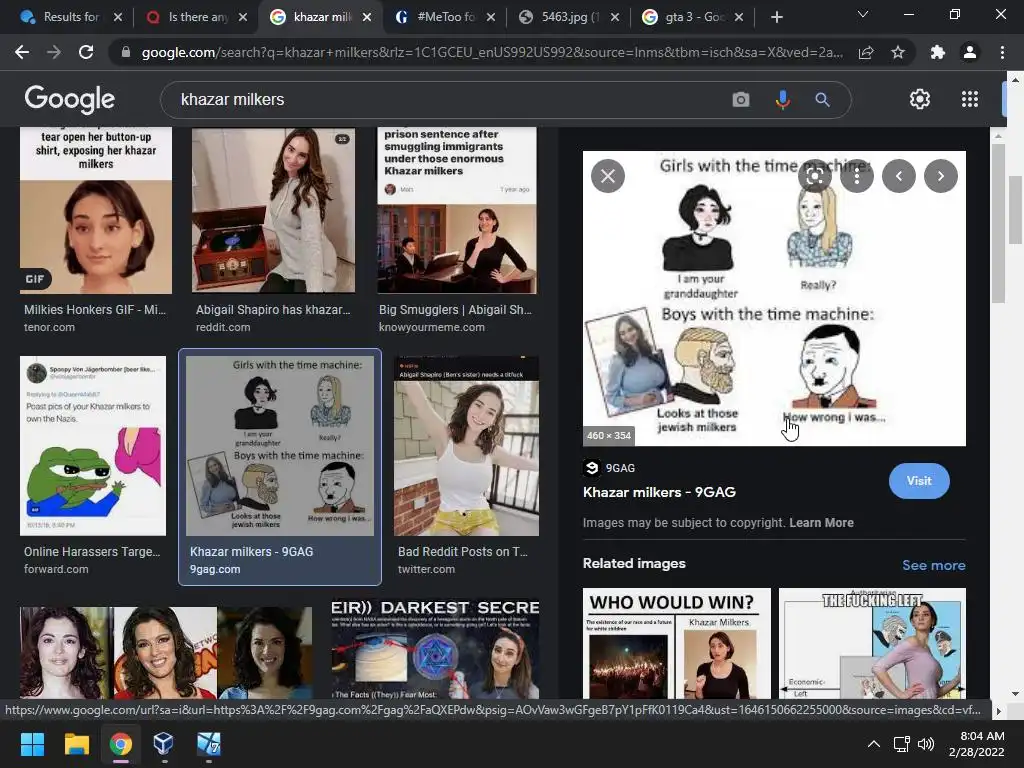This screenshot has height=768, width=1024.
Task: Open the Extensions puzzle menu
Action: tap(938, 52)
